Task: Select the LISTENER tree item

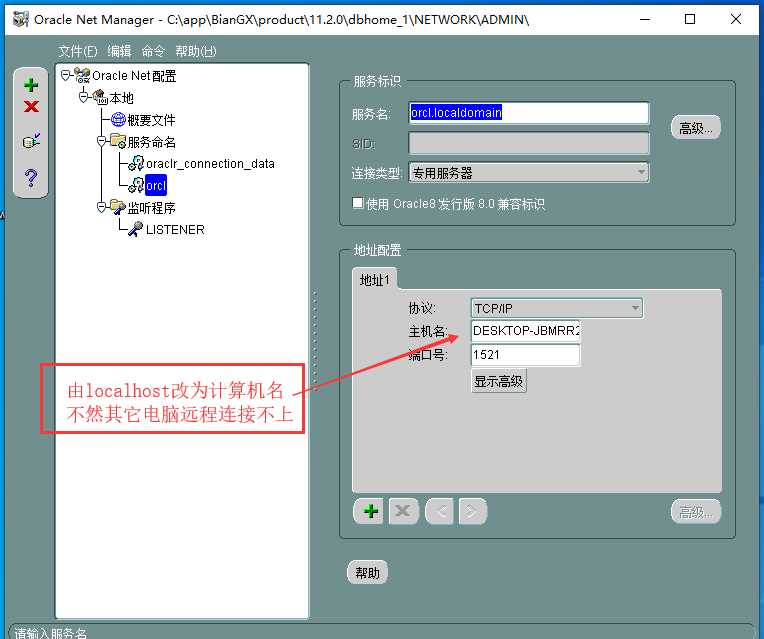Action: pos(175,230)
